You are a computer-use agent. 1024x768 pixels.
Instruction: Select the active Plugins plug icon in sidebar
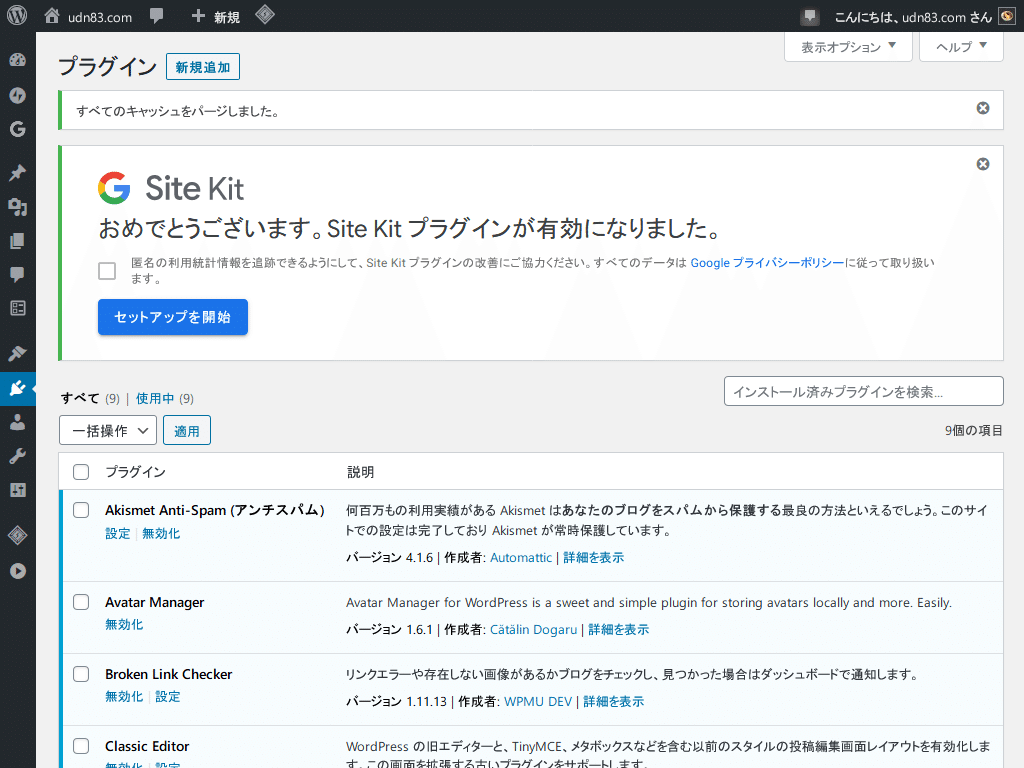[x=18, y=389]
